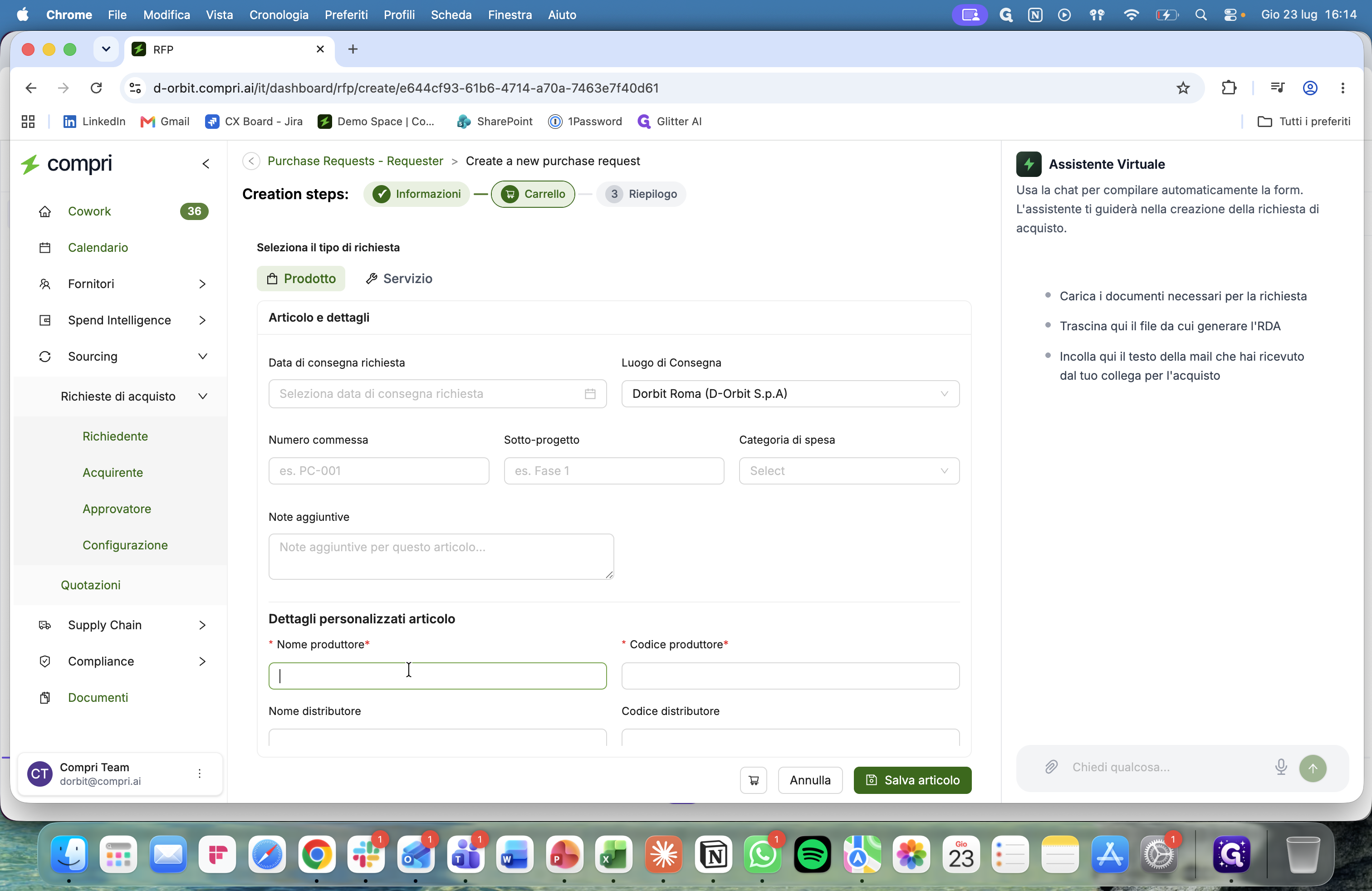The width and height of the screenshot is (1372, 891).
Task: Open the cart icon button beside Annulla
Action: pyautogui.click(x=754, y=780)
